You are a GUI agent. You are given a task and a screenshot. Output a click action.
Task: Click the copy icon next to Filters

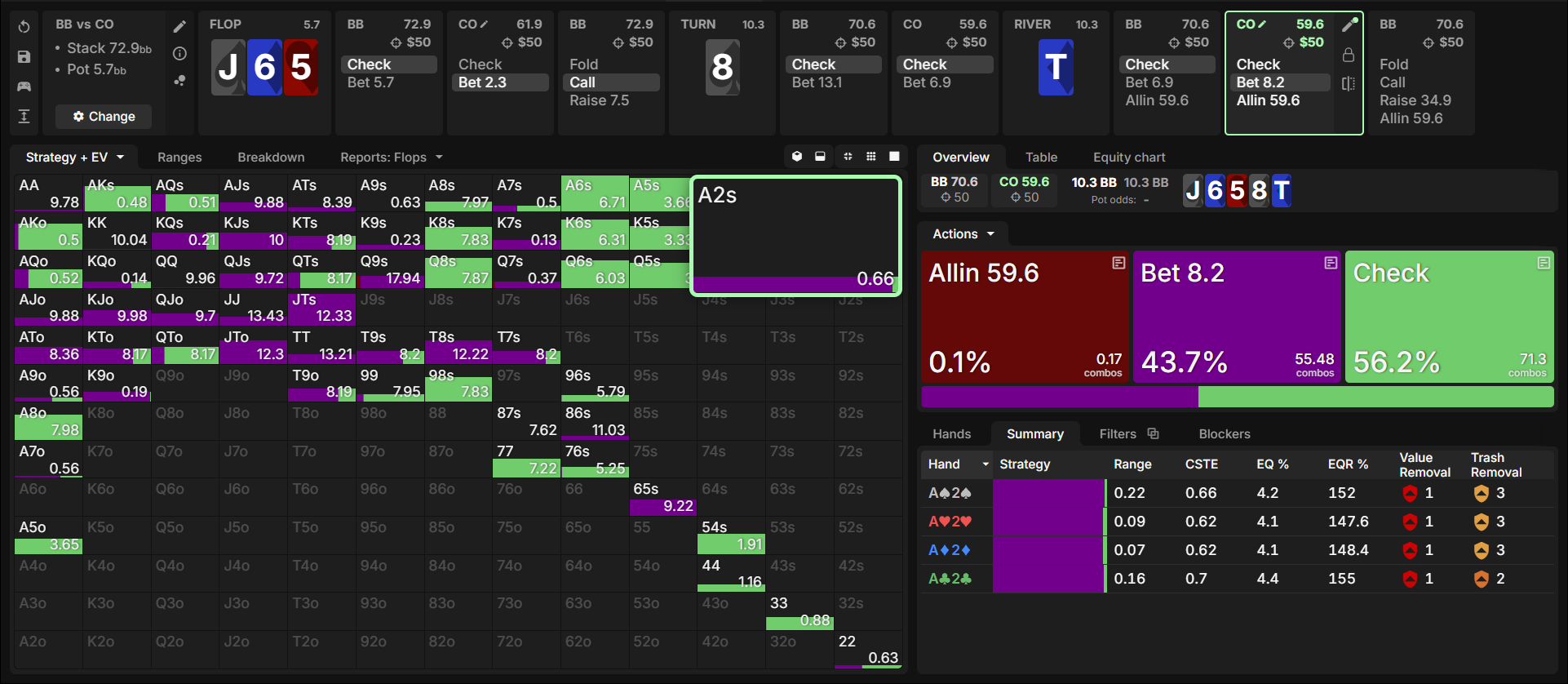[1153, 433]
